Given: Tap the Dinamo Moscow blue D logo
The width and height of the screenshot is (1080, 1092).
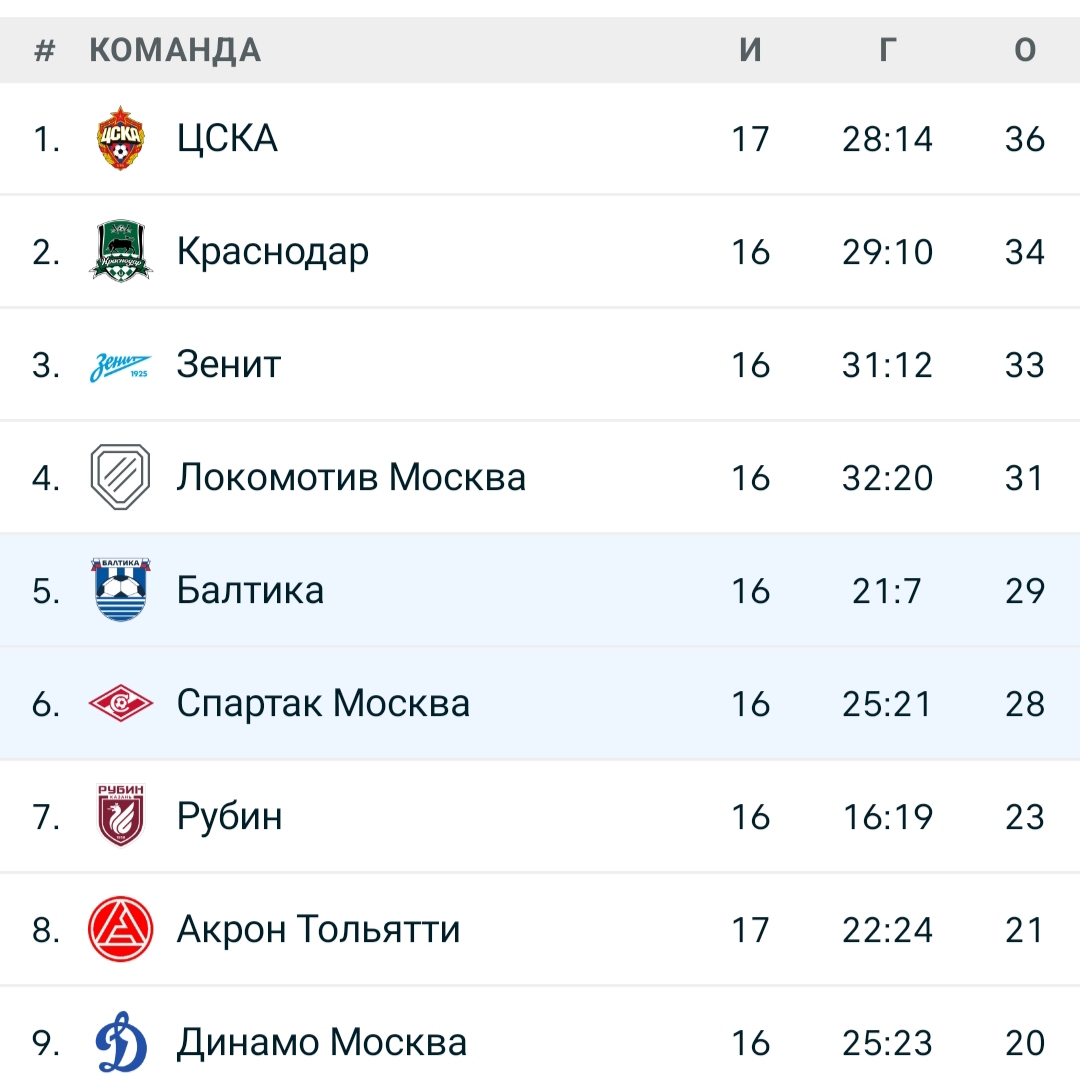Looking at the screenshot, I should 120,1042.
